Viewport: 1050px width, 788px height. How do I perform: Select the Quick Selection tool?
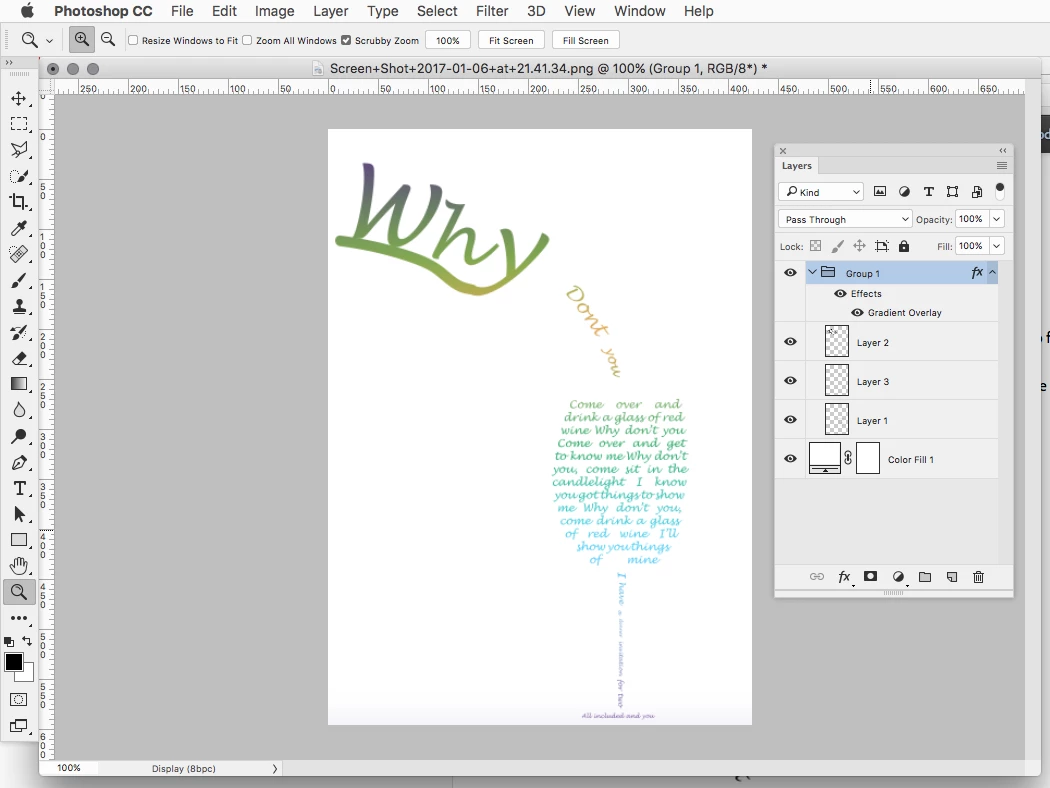pyautogui.click(x=19, y=176)
